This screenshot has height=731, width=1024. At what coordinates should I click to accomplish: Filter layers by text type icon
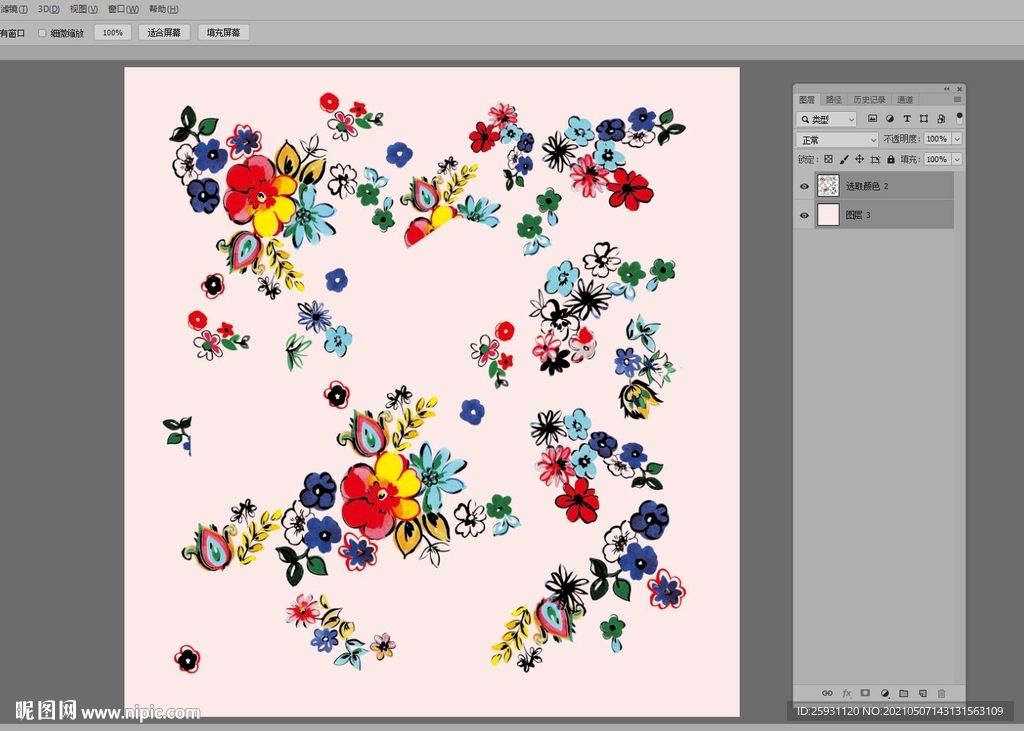[x=907, y=119]
